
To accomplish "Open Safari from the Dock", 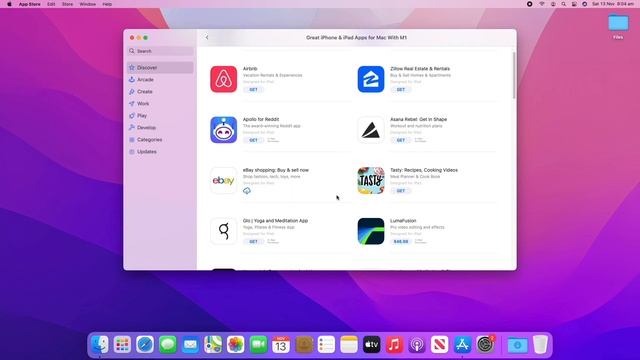I will point(145,345).
